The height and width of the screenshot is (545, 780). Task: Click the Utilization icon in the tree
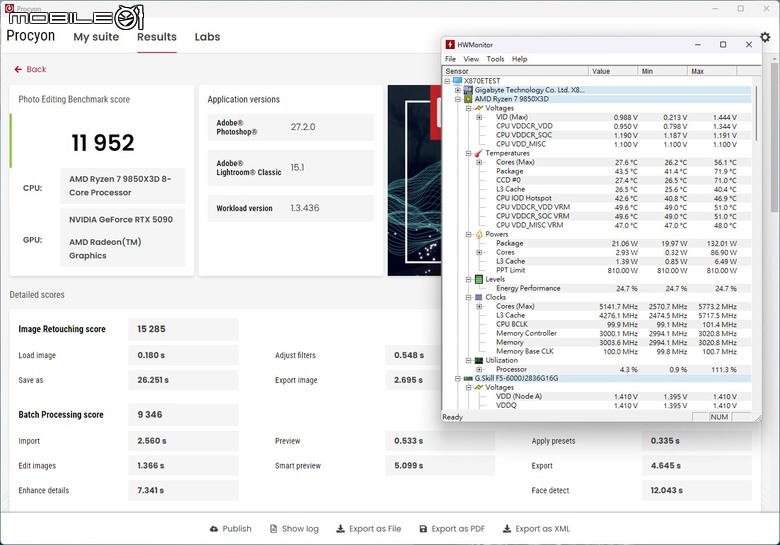click(479, 361)
